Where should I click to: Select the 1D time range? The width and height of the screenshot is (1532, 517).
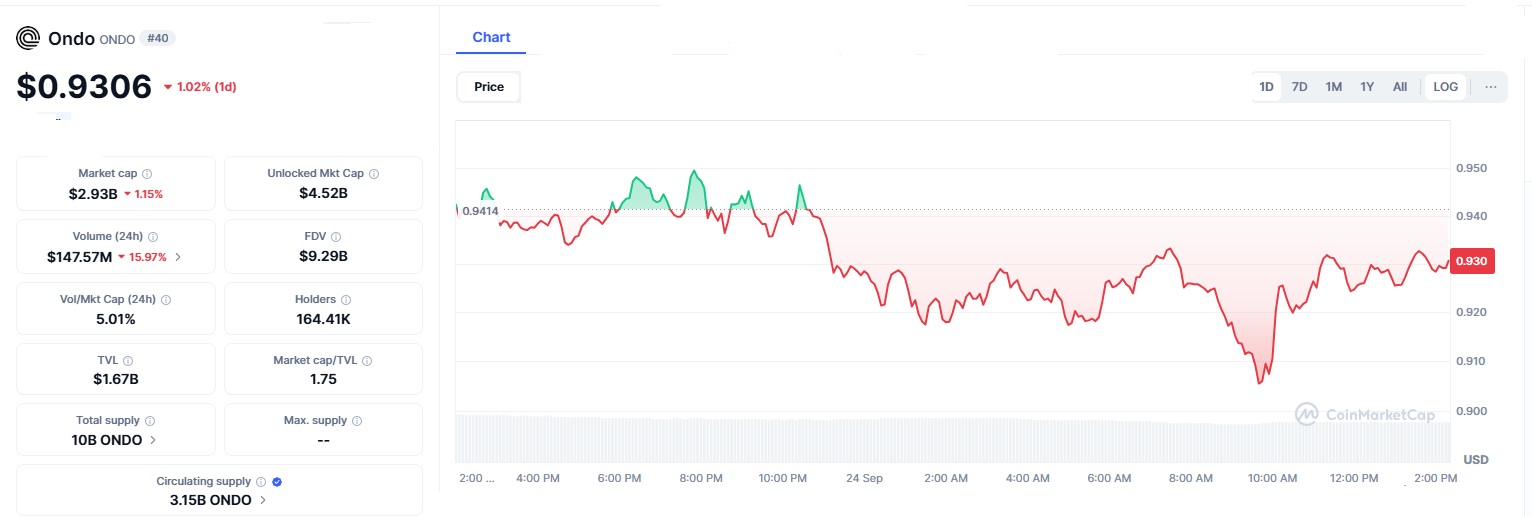click(x=1266, y=87)
